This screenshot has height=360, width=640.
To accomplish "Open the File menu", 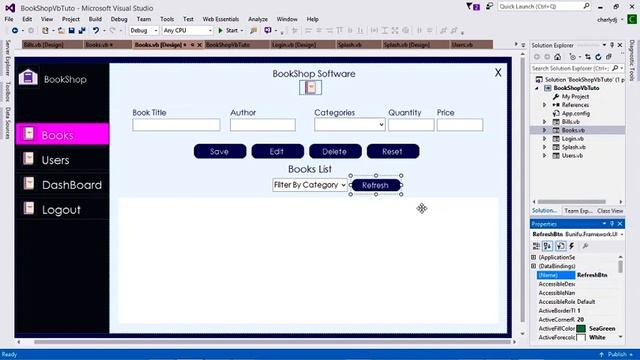I will [x=9, y=19].
